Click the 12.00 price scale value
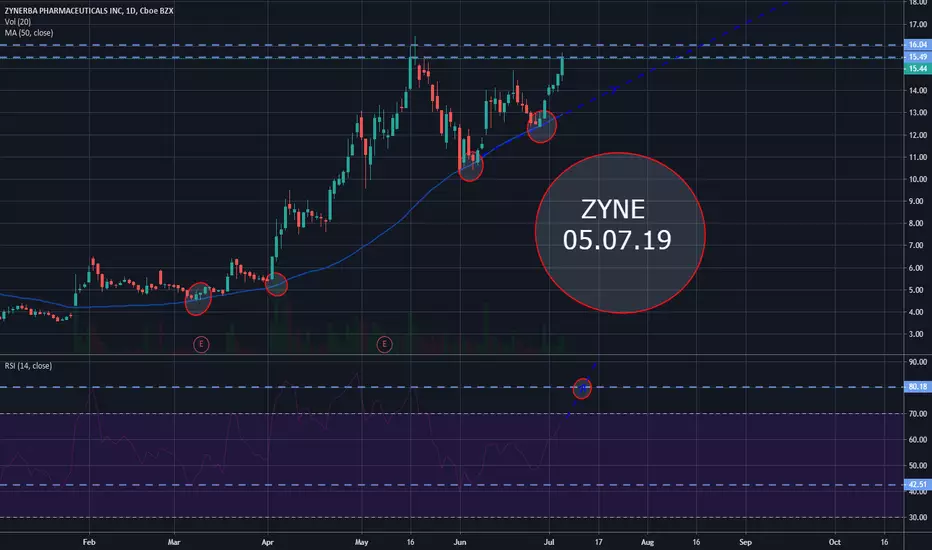The height and width of the screenshot is (550, 932). click(918, 135)
